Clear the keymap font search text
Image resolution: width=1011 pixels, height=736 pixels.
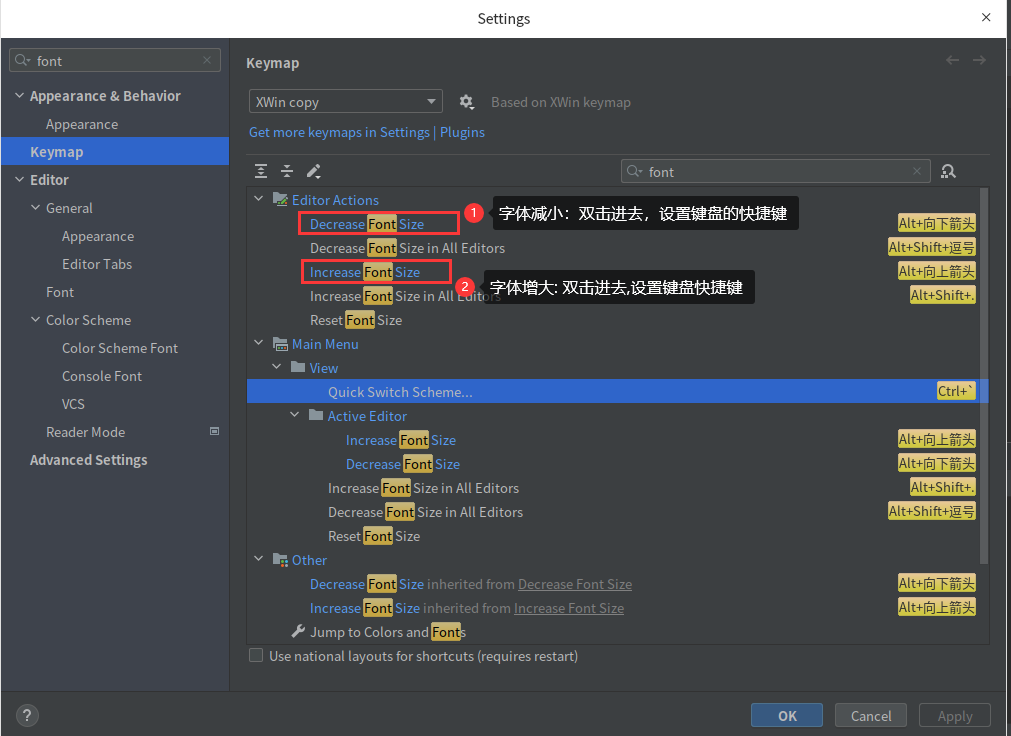pos(917,171)
